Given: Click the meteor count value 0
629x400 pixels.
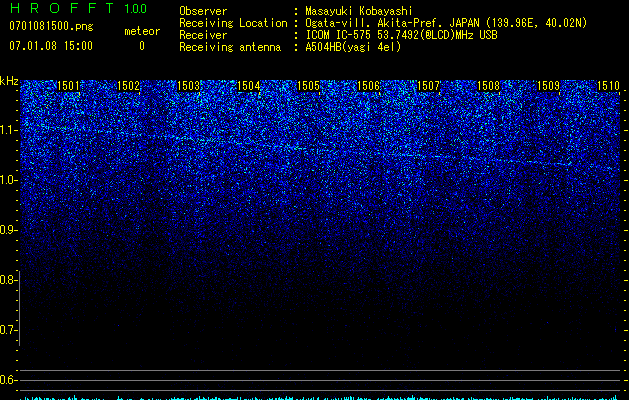Looking at the screenshot, I should pyautogui.click(x=142, y=46).
